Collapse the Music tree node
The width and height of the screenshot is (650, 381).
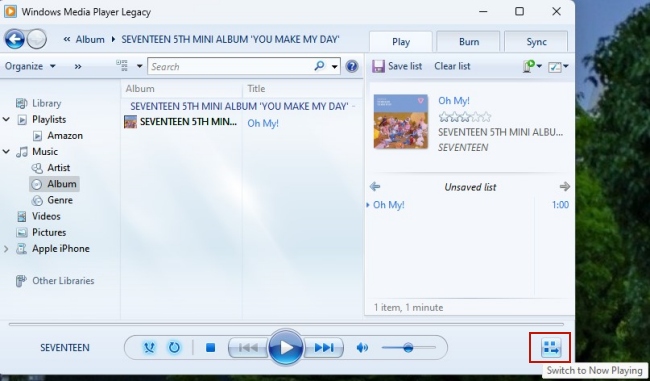tap(6, 152)
